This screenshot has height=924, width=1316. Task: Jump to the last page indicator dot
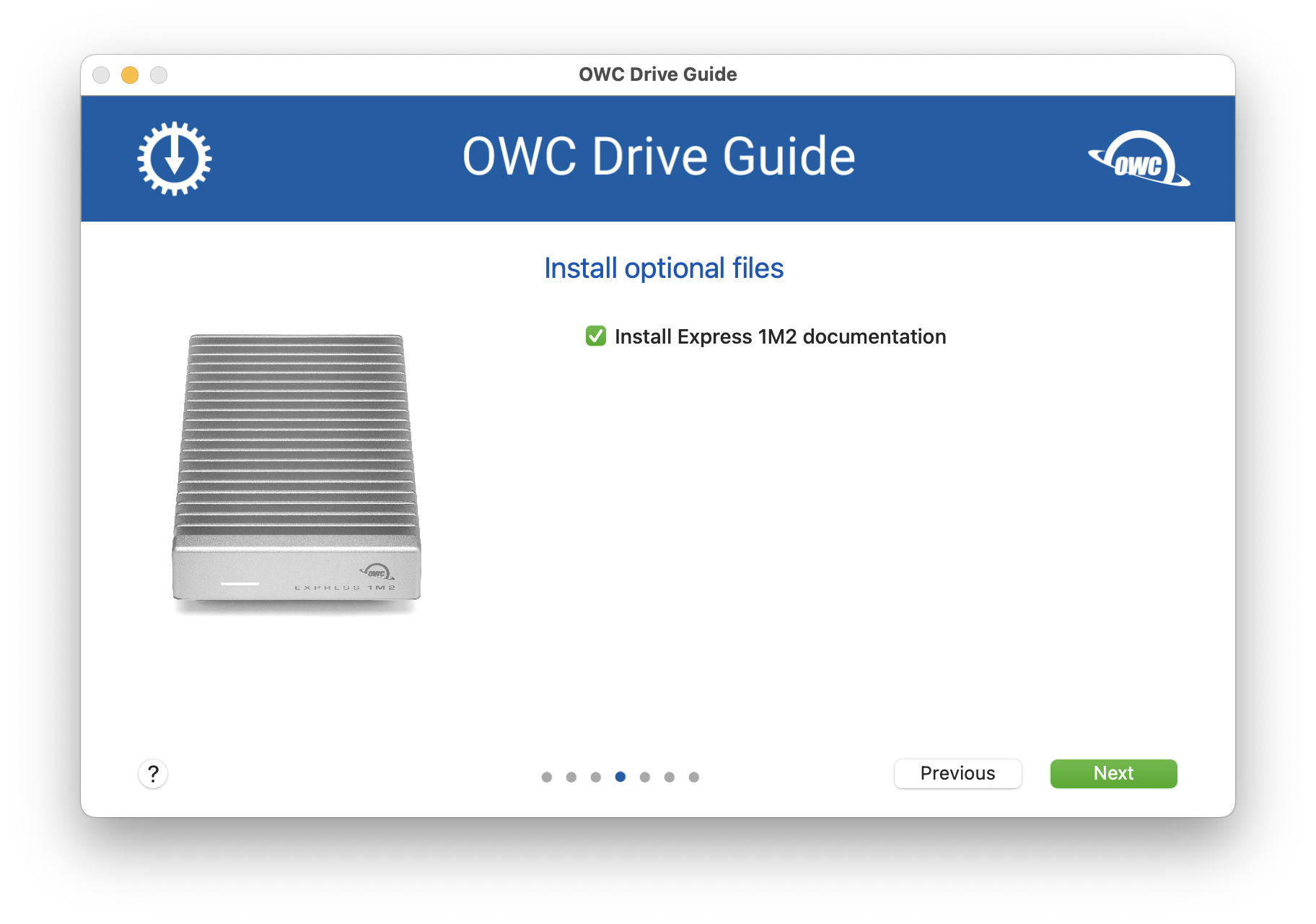[694, 777]
